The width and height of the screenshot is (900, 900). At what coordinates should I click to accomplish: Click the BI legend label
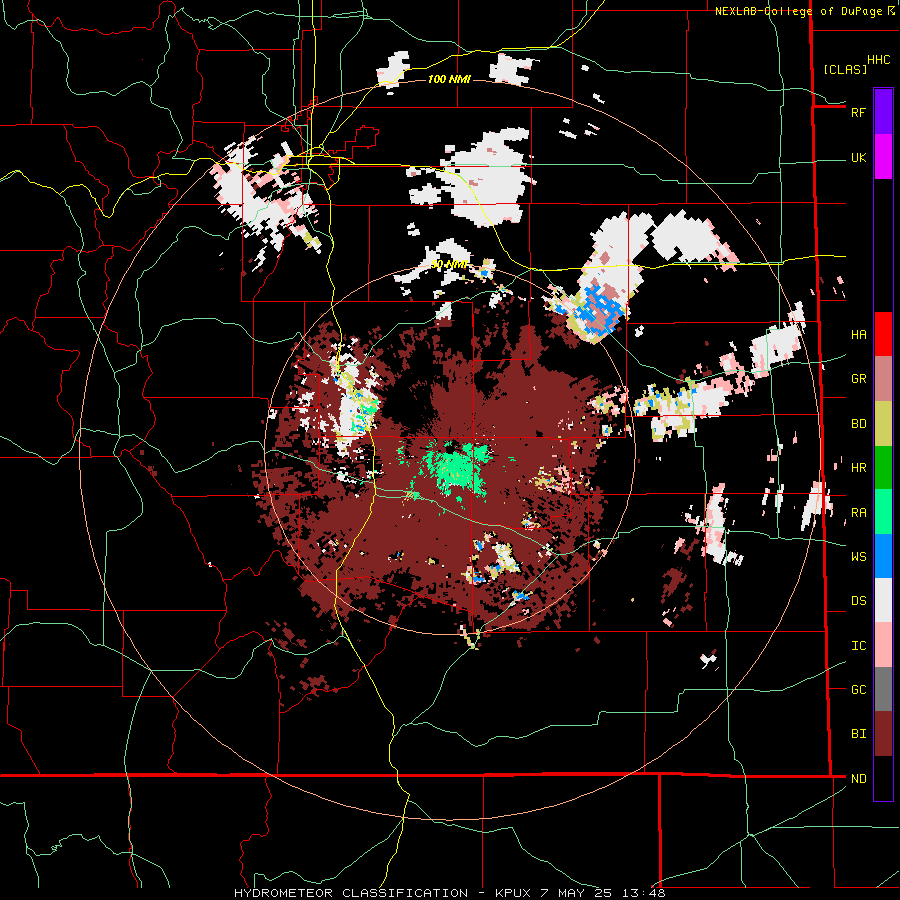pos(858,734)
